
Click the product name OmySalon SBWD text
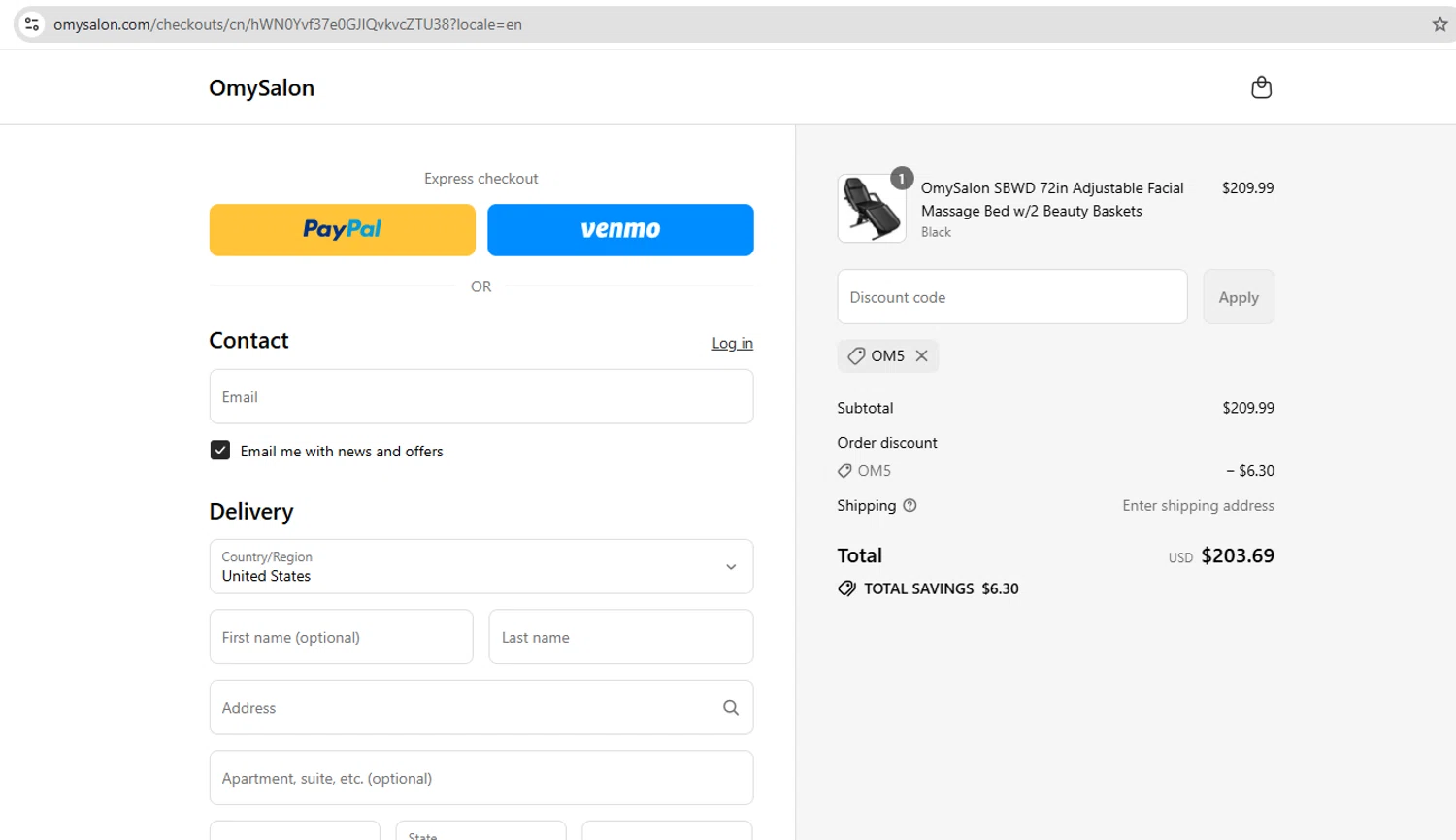[1052, 199]
